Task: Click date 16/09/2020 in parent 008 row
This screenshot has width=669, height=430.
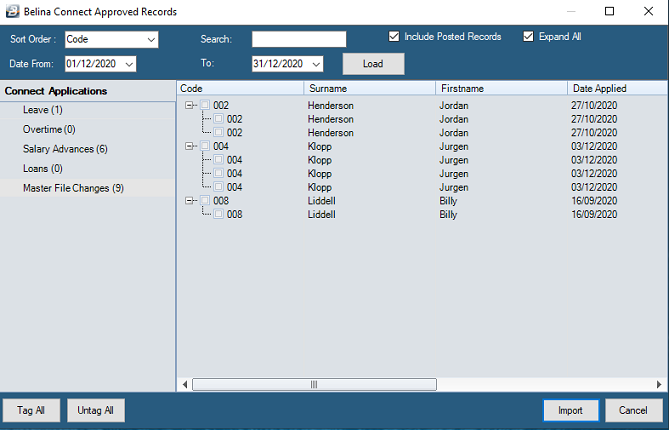Action: pos(594,201)
